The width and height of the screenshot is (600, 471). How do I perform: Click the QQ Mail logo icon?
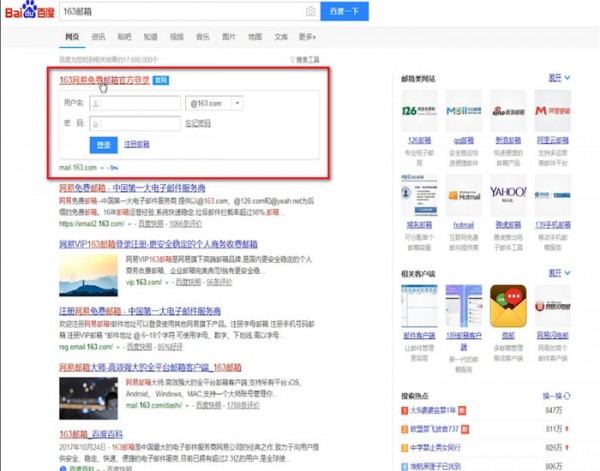pos(464,111)
